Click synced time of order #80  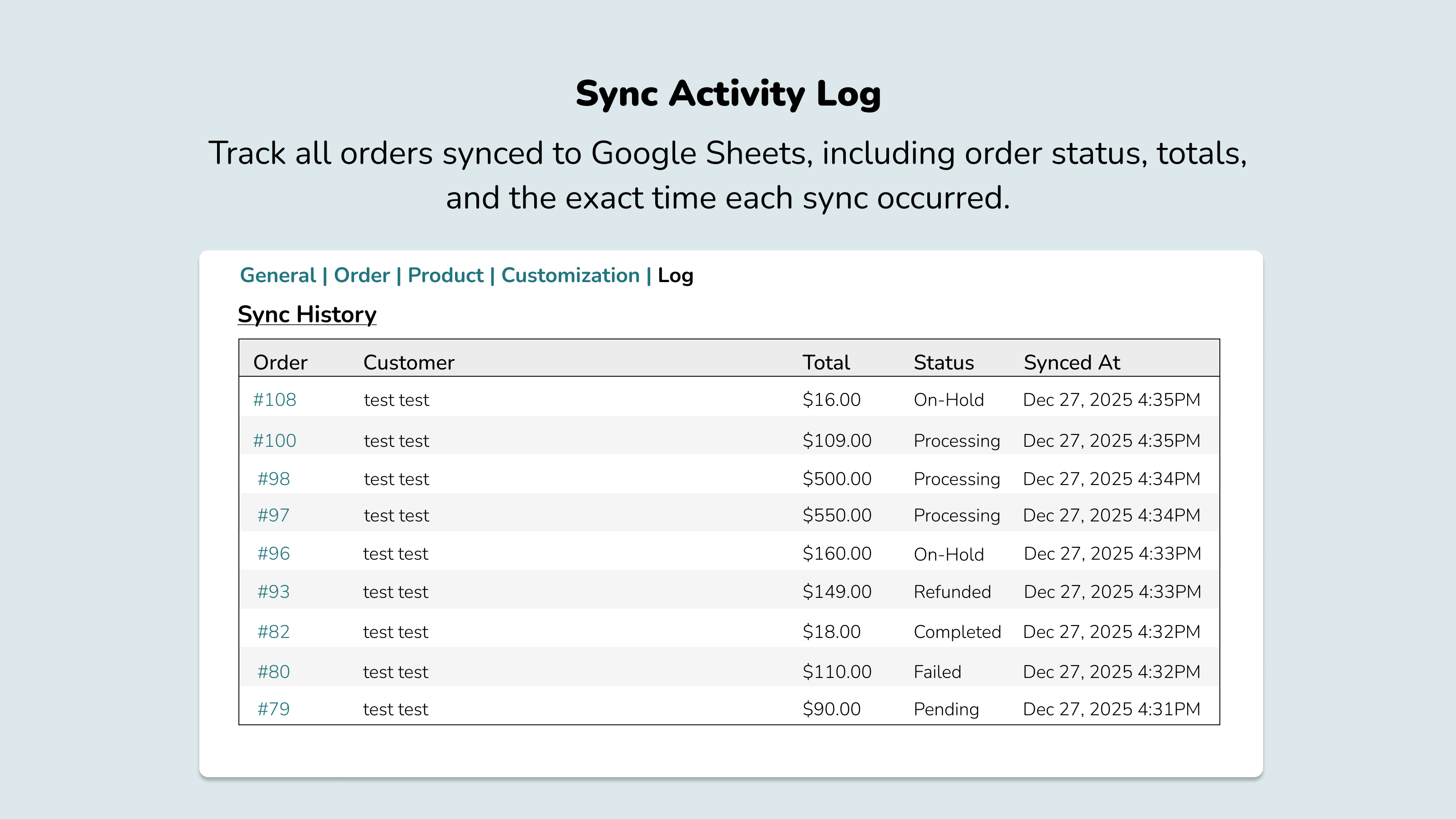(x=1112, y=672)
